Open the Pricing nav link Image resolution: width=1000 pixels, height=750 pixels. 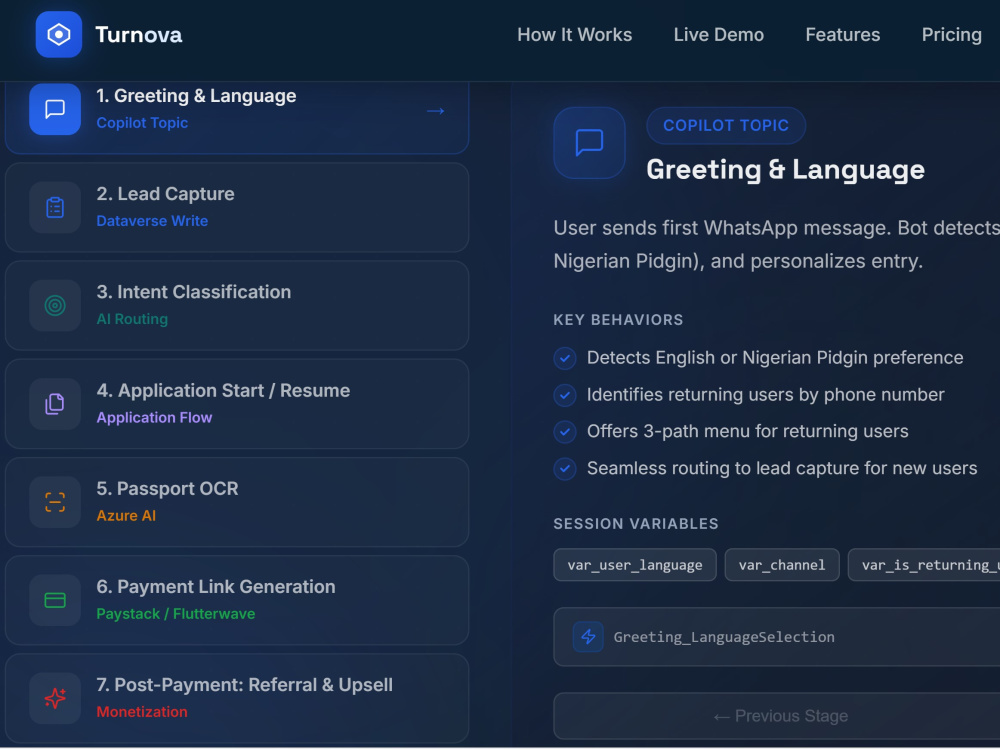(x=951, y=34)
